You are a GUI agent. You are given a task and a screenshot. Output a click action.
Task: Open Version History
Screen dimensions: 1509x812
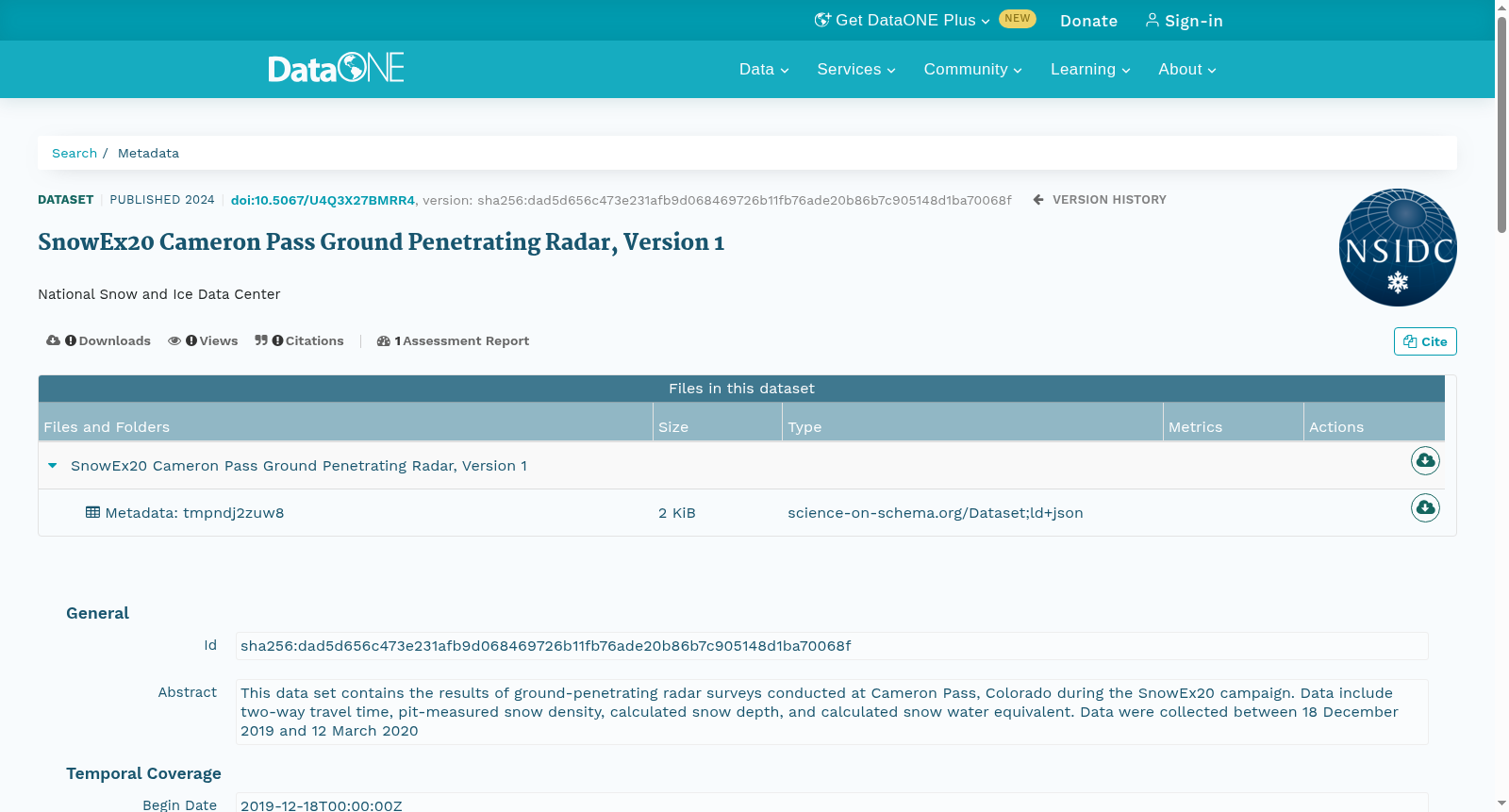[x=1100, y=200]
